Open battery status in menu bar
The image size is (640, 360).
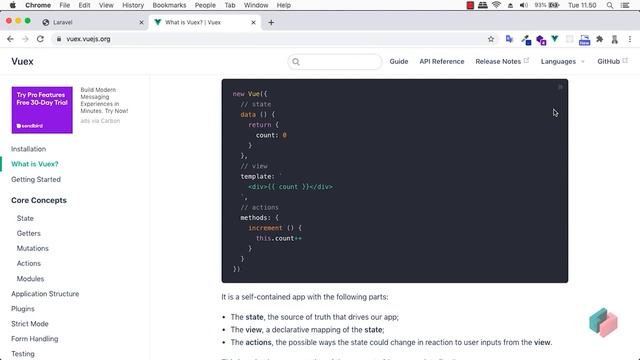pos(547,5)
